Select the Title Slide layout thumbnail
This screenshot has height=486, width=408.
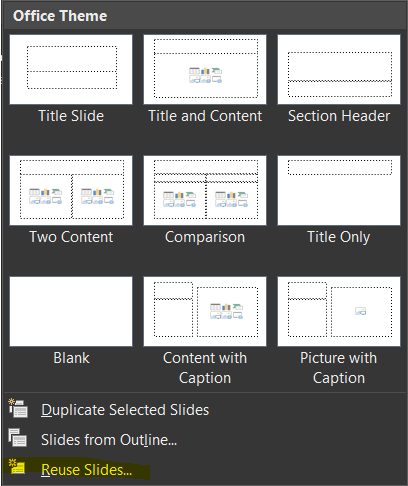click(x=71, y=69)
